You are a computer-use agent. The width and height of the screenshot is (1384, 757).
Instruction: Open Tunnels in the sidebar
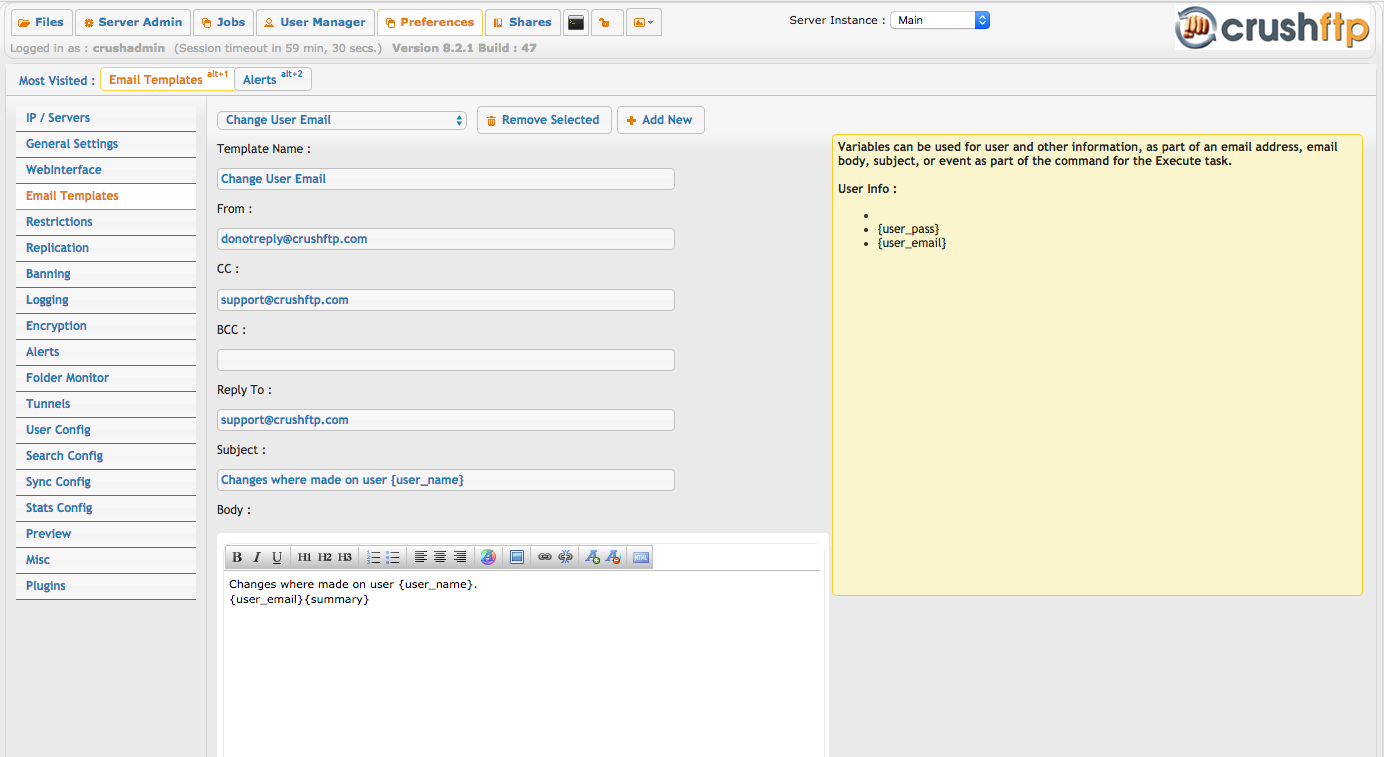coord(106,404)
